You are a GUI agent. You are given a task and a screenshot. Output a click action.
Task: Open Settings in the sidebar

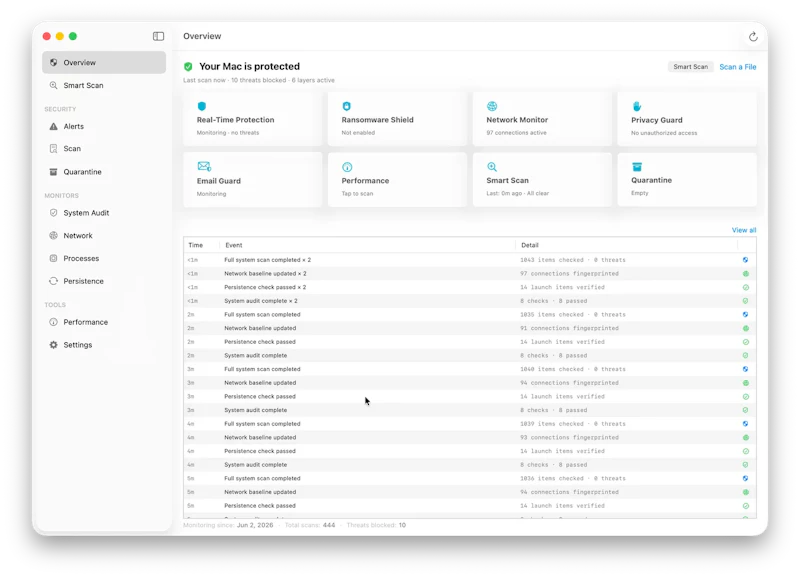[104, 345]
